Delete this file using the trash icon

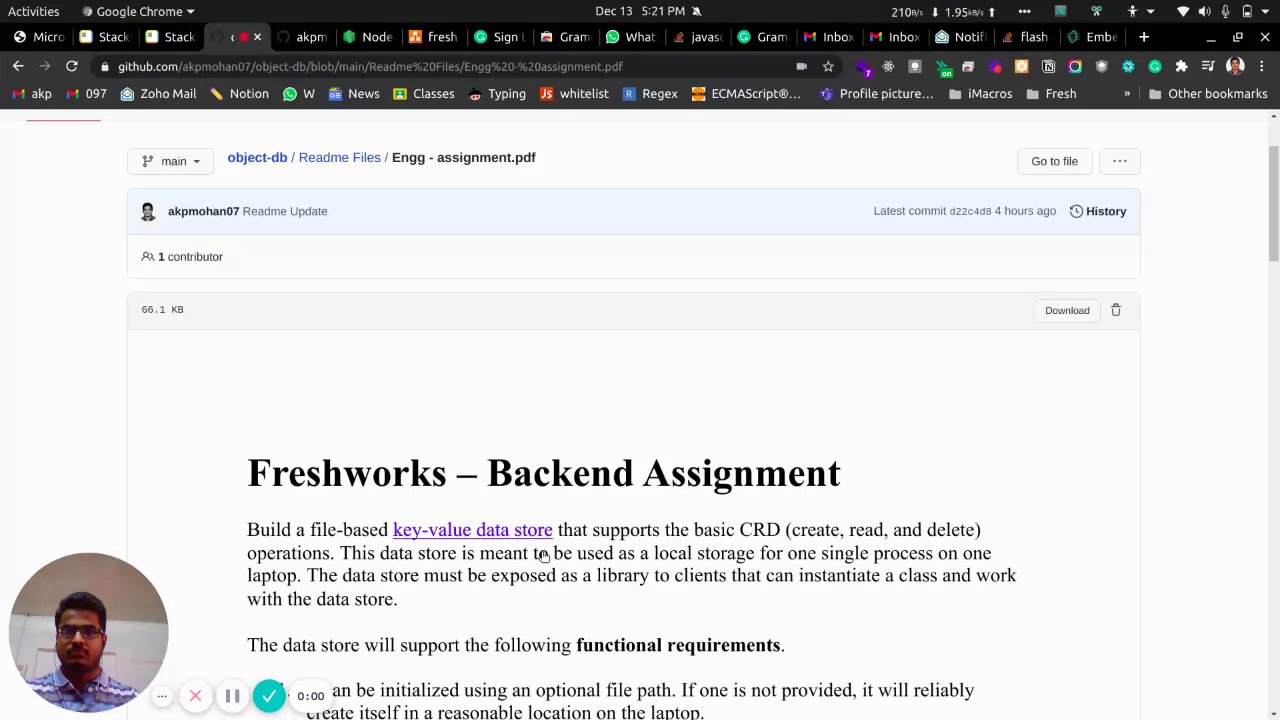(1116, 310)
